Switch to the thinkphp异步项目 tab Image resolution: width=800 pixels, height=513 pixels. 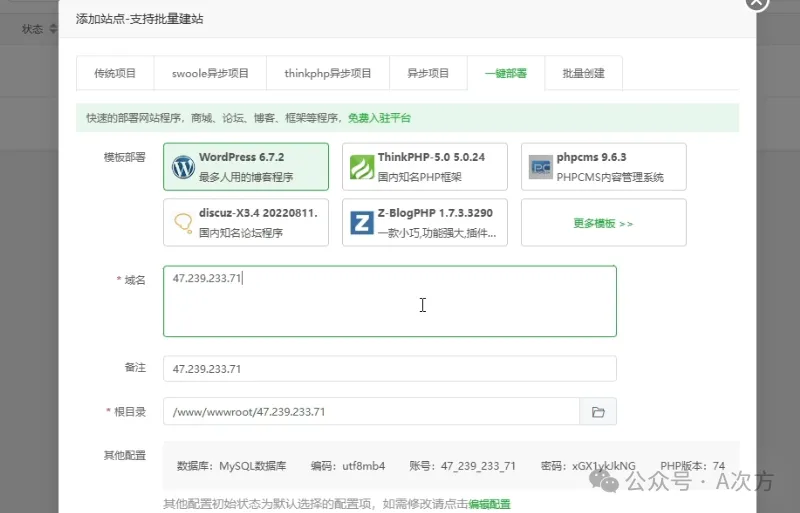328,74
